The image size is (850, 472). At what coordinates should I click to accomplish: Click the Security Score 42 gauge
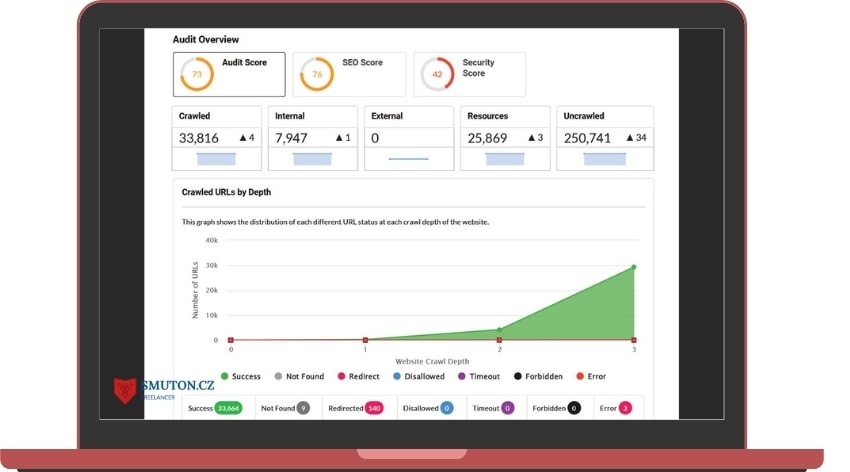pyautogui.click(x=437, y=74)
